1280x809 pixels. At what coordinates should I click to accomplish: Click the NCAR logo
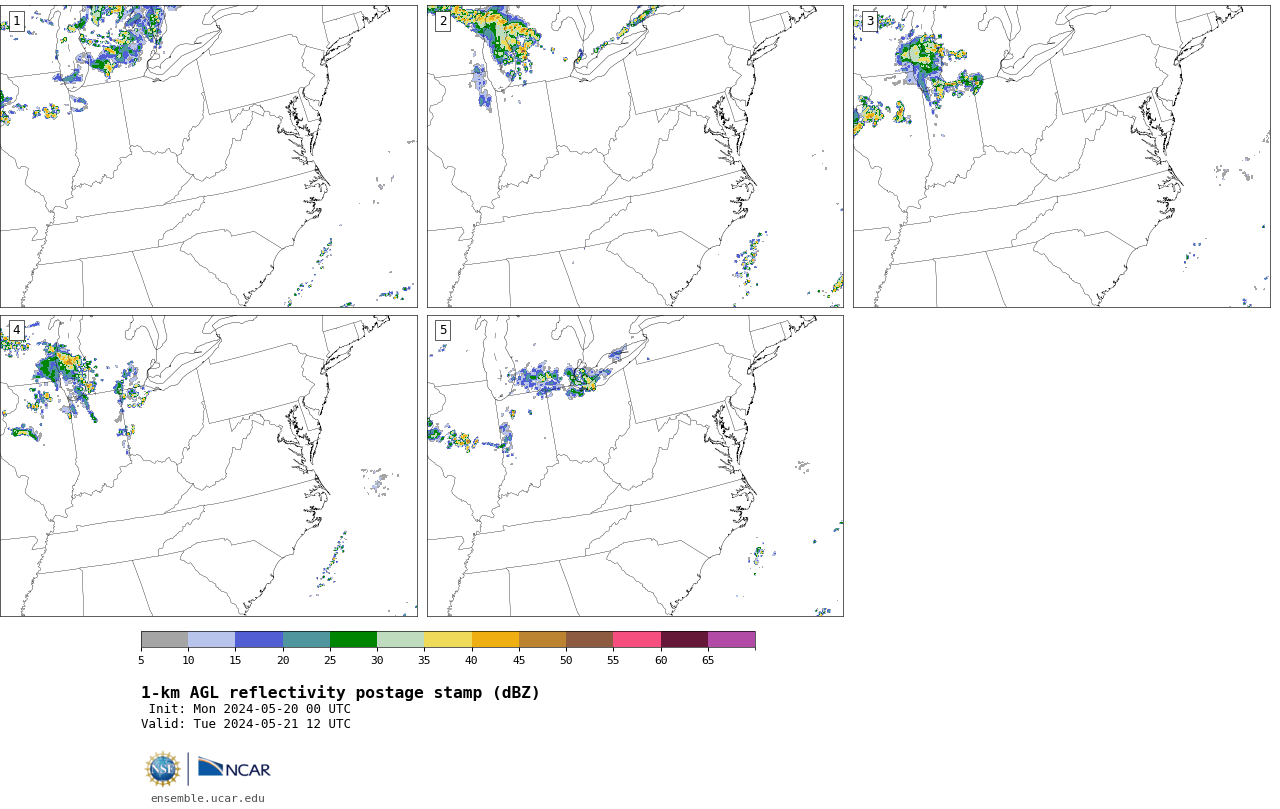pyautogui.click(x=234, y=768)
